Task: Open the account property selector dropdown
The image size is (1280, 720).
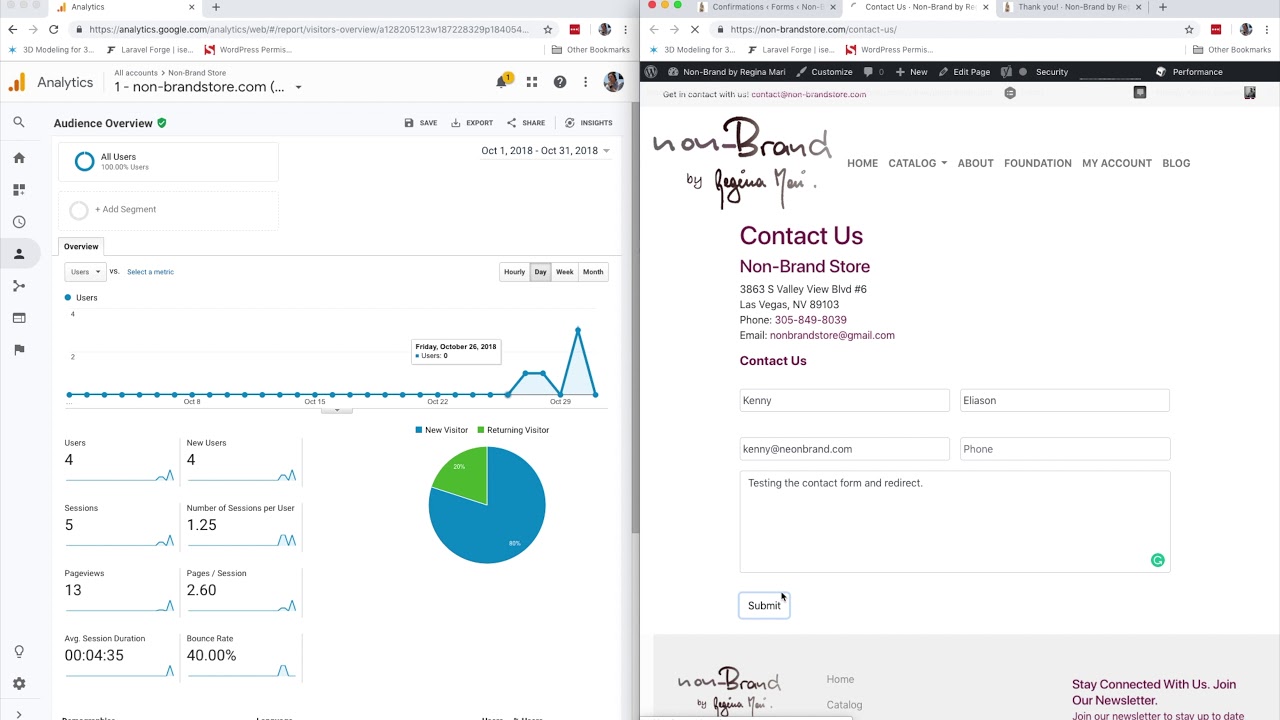Action: click(x=208, y=87)
